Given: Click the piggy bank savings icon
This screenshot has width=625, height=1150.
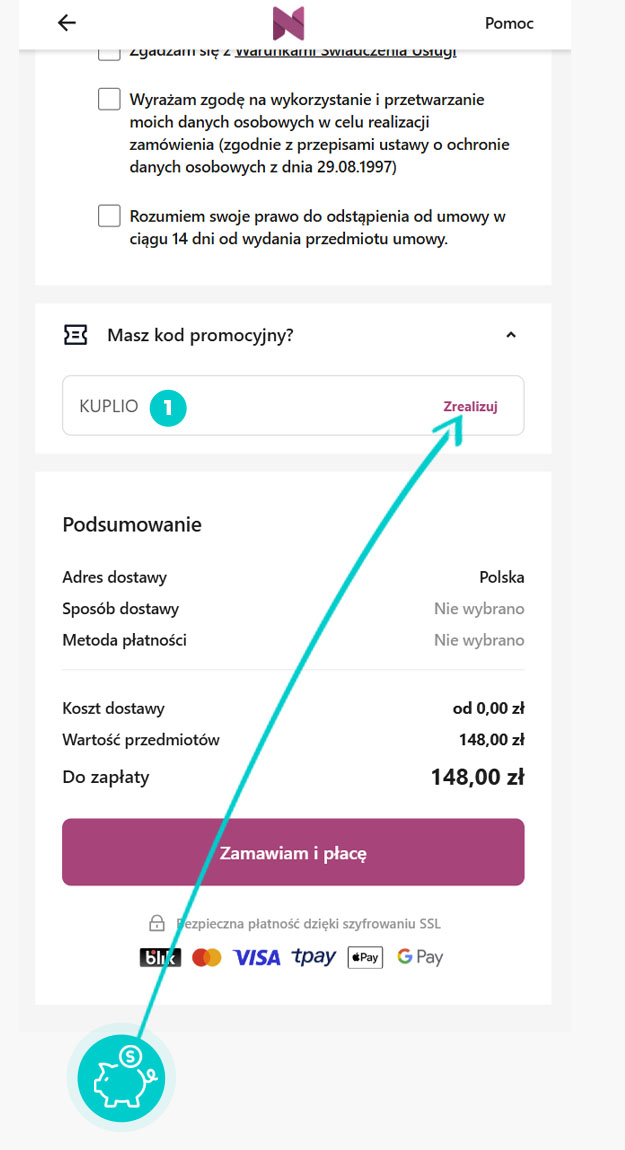Looking at the screenshot, I should coord(121,1078).
